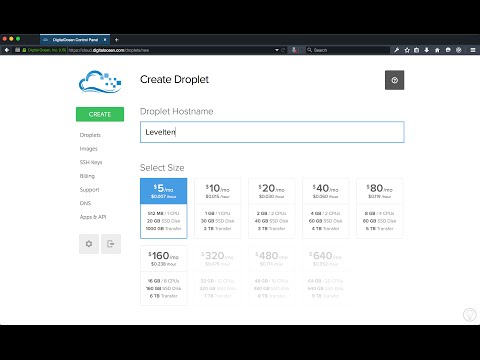
Task: Go to browser home page icon
Action: [437, 50]
